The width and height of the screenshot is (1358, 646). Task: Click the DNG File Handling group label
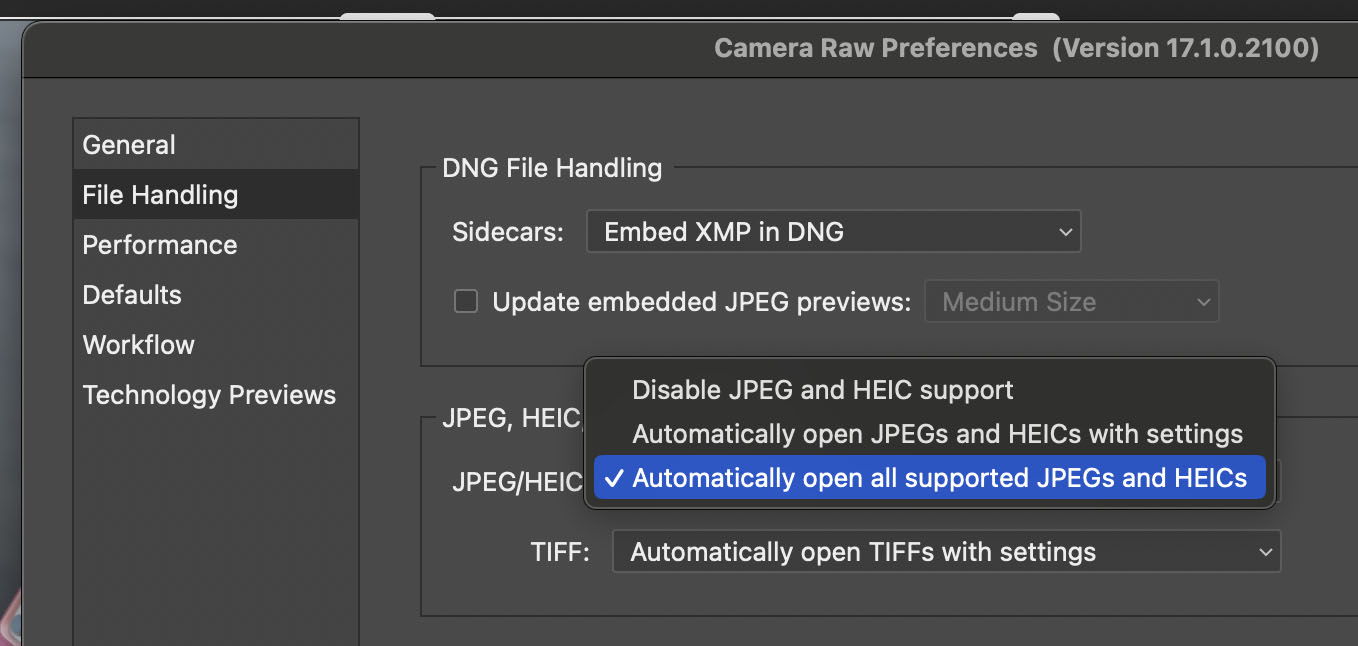551,168
